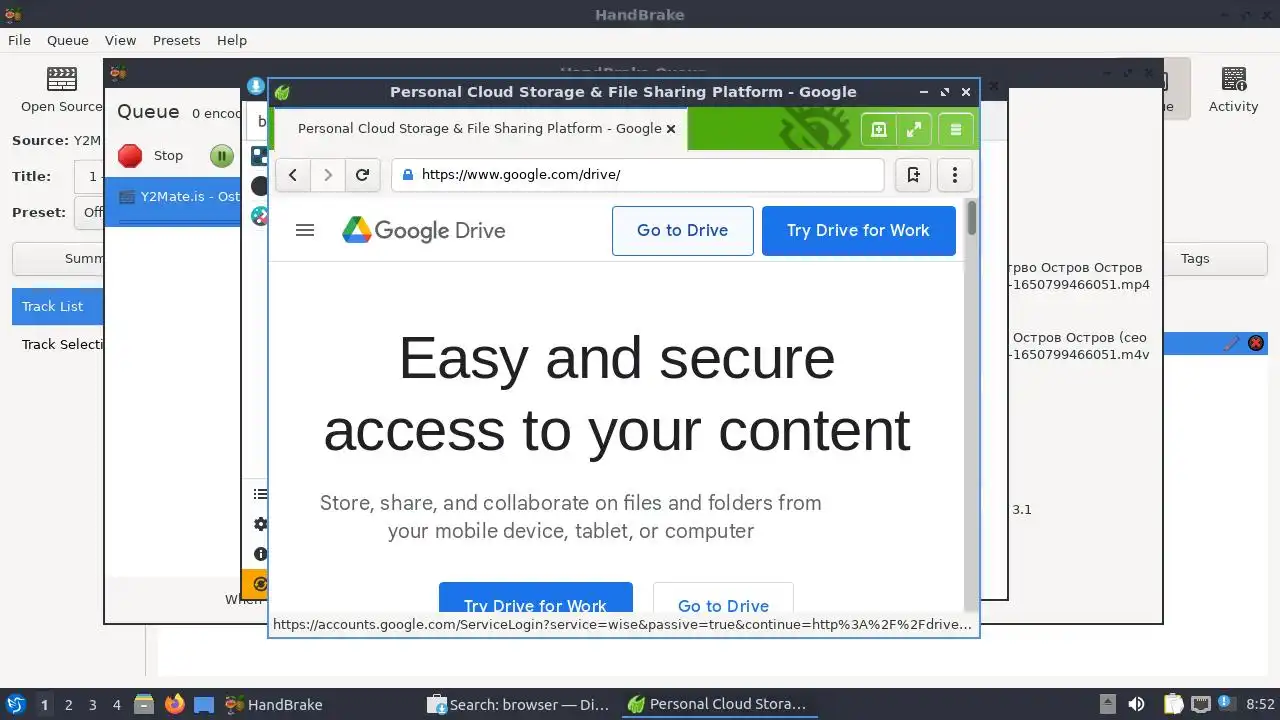Open the Help menu in HandBrake
This screenshot has height=720, width=1280.
click(x=232, y=40)
